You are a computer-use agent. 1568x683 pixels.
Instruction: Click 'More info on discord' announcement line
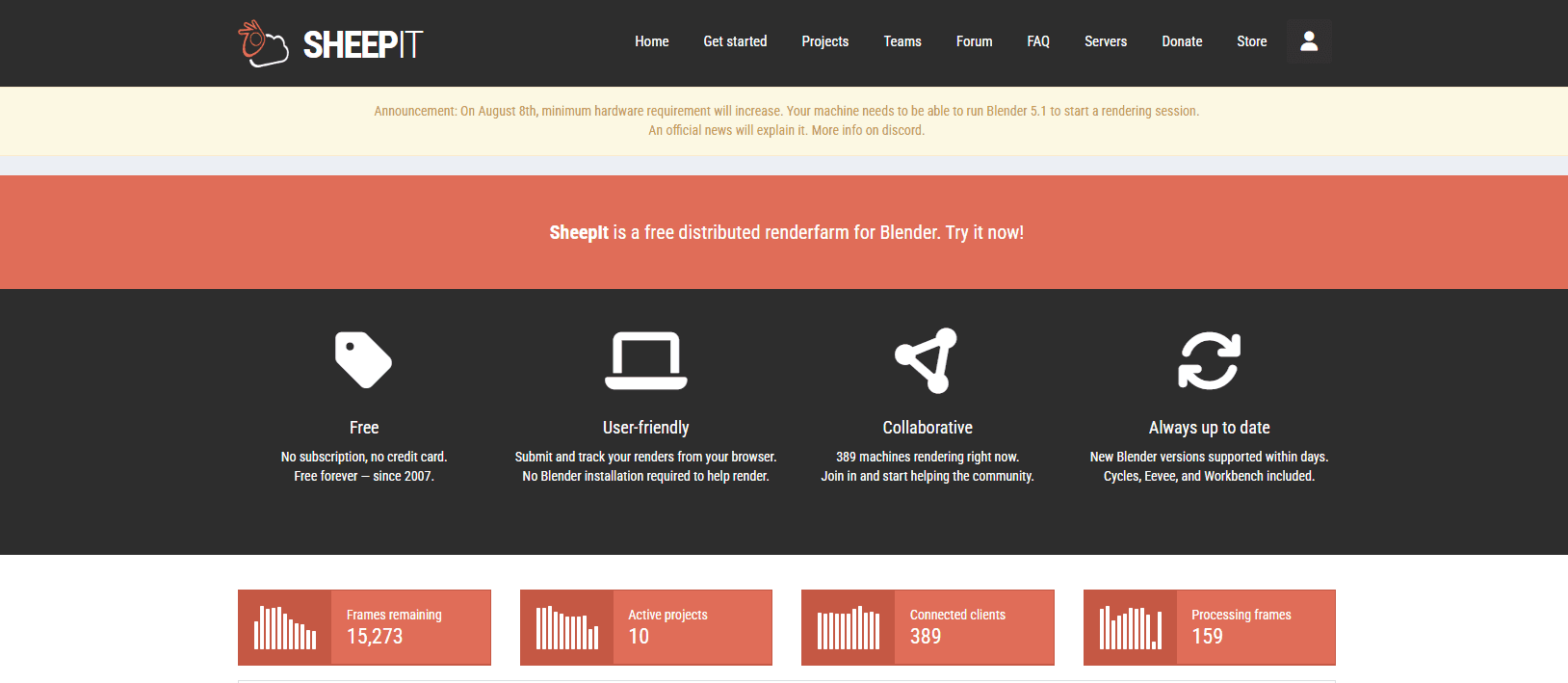pos(787,130)
